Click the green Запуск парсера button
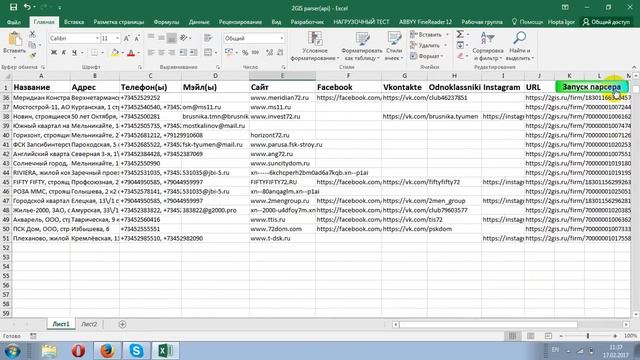This screenshot has height=360, width=640. point(592,87)
